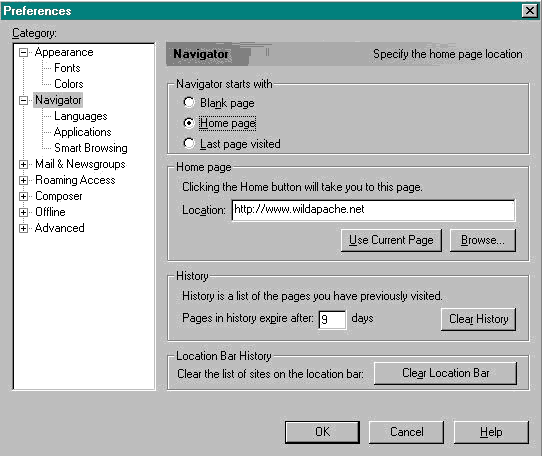Expand the Roaming Access category
542x456 pixels.
pyautogui.click(x=24, y=180)
